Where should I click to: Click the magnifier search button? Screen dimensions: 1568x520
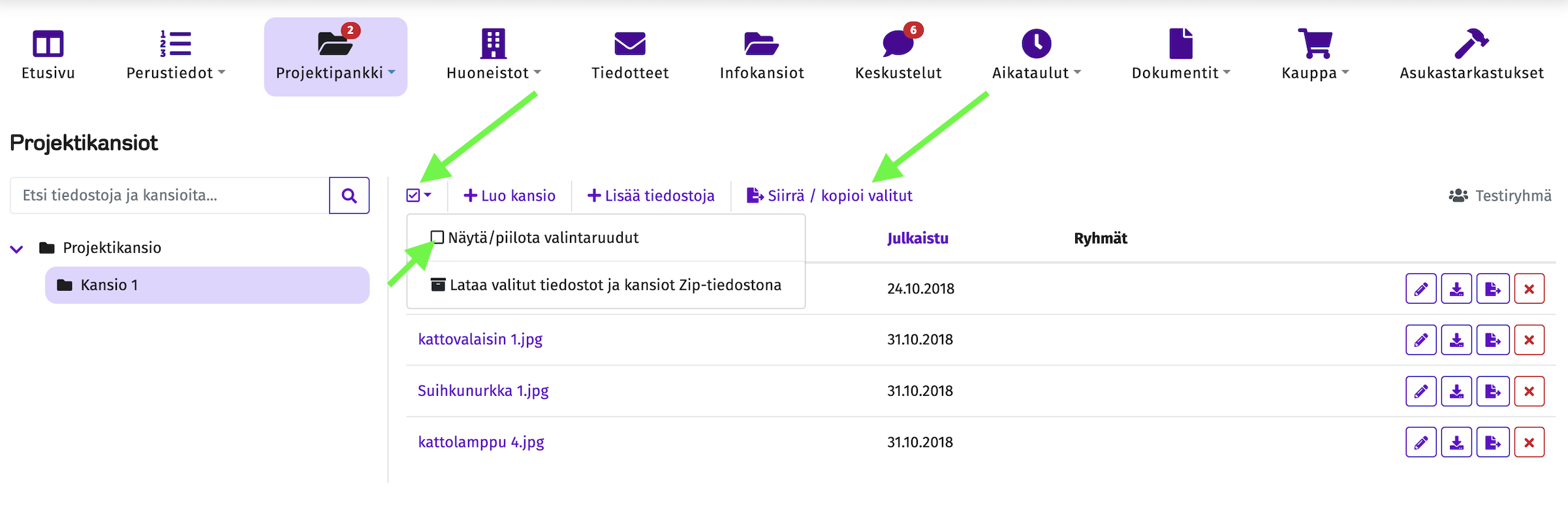[x=349, y=195]
